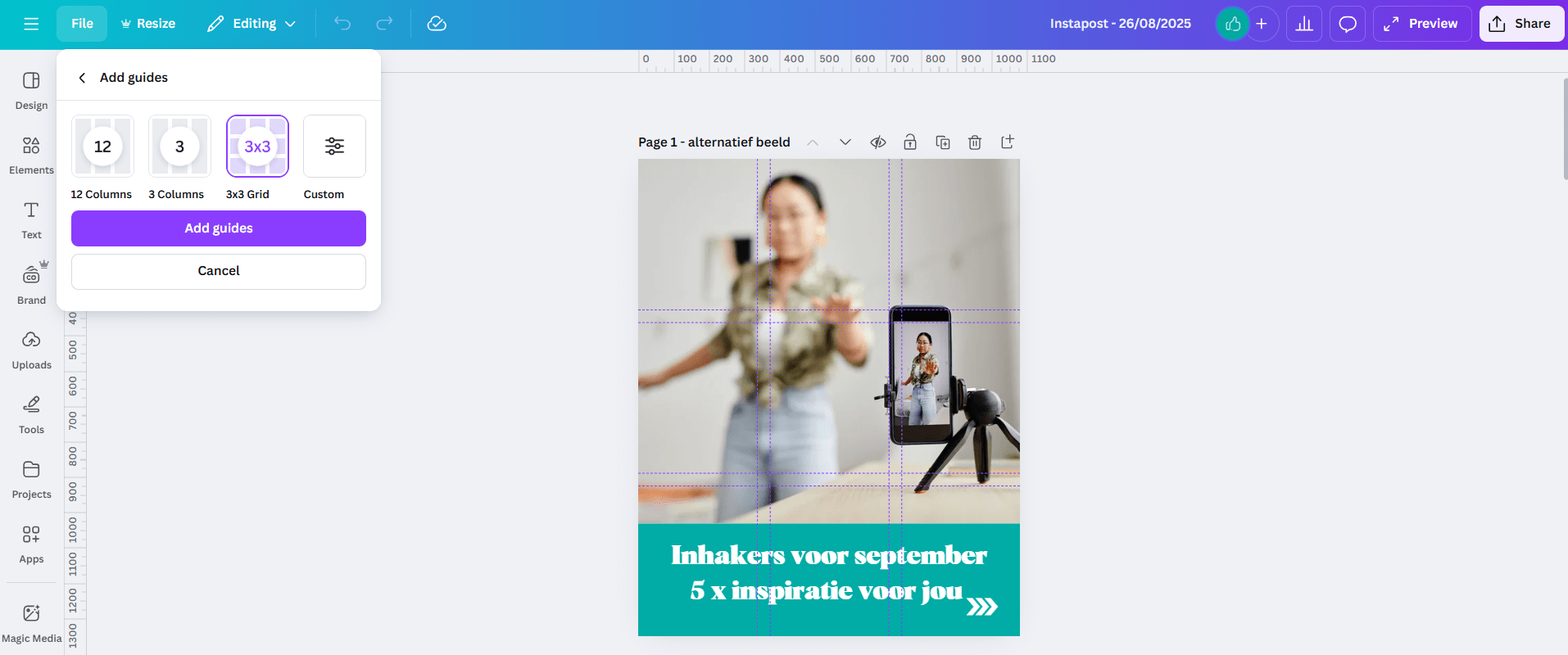
Task: Open the Brand sidebar panel
Action: (x=31, y=285)
